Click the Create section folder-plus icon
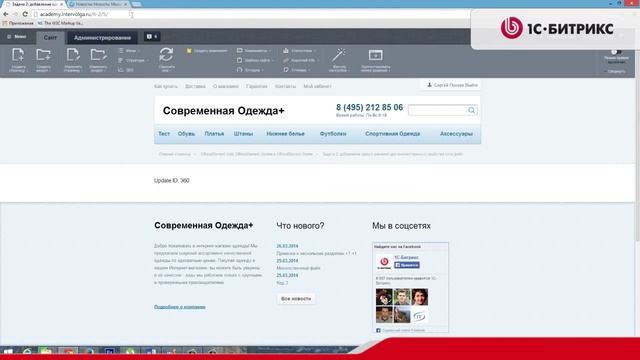This screenshot has width=640, height=360. tap(43, 56)
